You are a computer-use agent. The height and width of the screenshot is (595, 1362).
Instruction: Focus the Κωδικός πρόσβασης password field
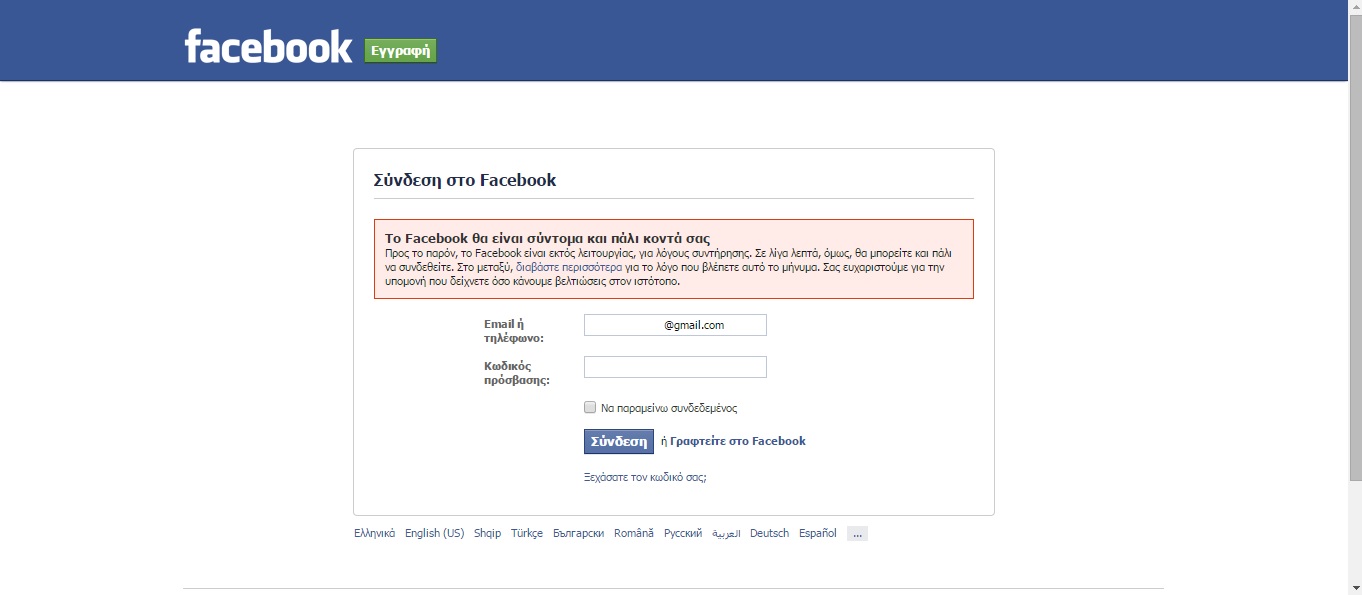(675, 367)
